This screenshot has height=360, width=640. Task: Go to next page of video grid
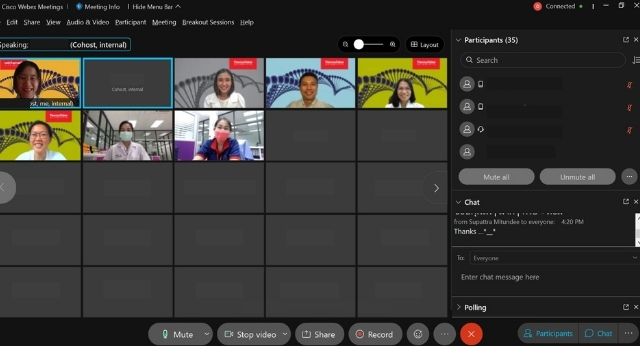click(436, 188)
